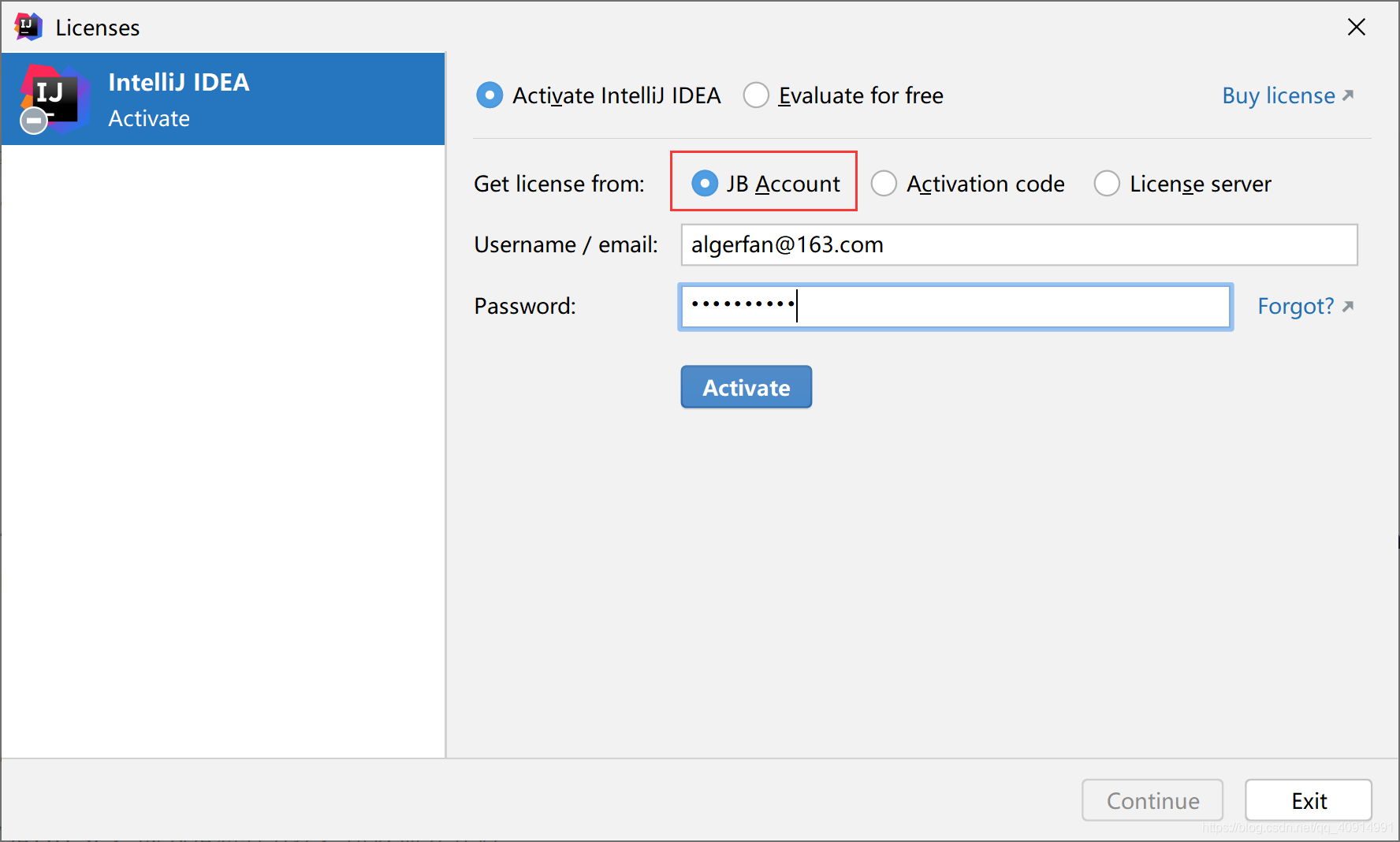Click the arrow icon next to Forgot?
Screen dimensions: 1400x842
tap(1348, 306)
